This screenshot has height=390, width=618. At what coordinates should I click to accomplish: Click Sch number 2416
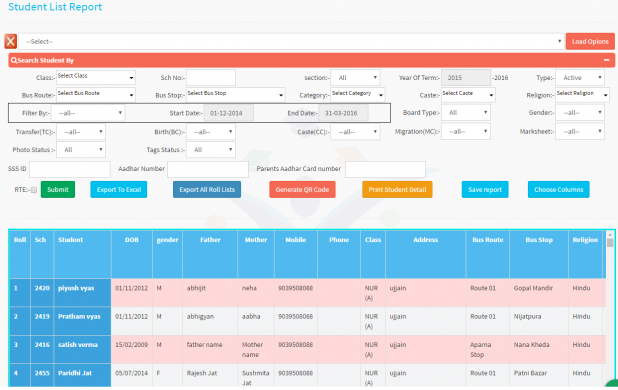42,345
